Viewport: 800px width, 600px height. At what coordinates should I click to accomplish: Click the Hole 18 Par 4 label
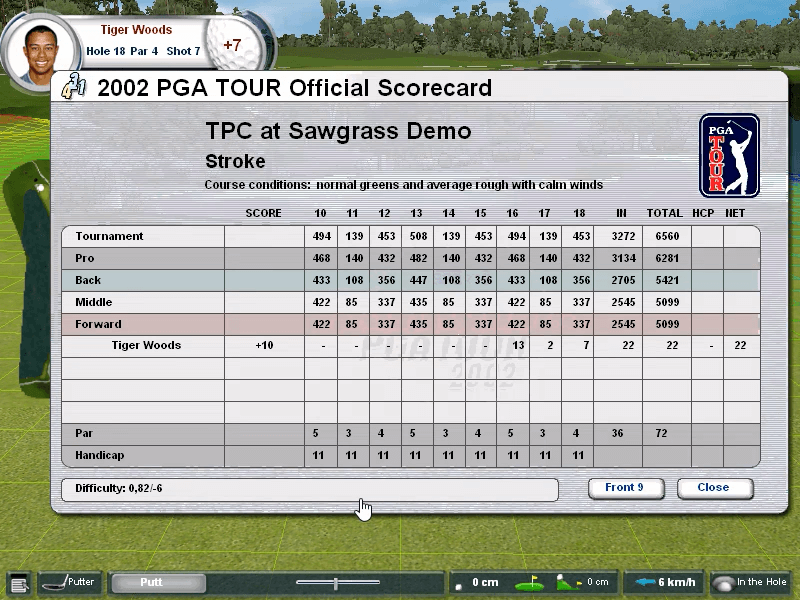[x=122, y=51]
